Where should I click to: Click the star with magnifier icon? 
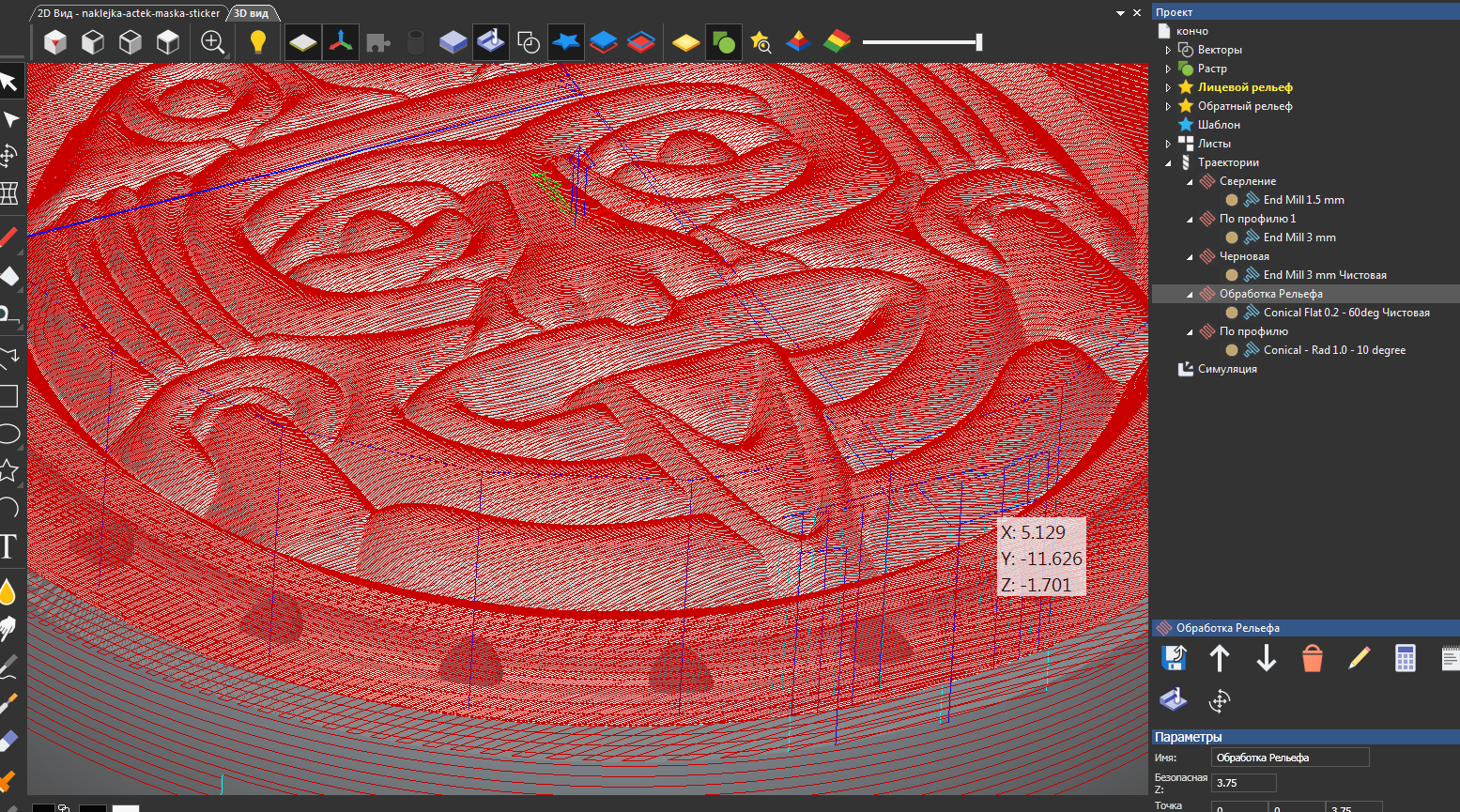[x=761, y=42]
